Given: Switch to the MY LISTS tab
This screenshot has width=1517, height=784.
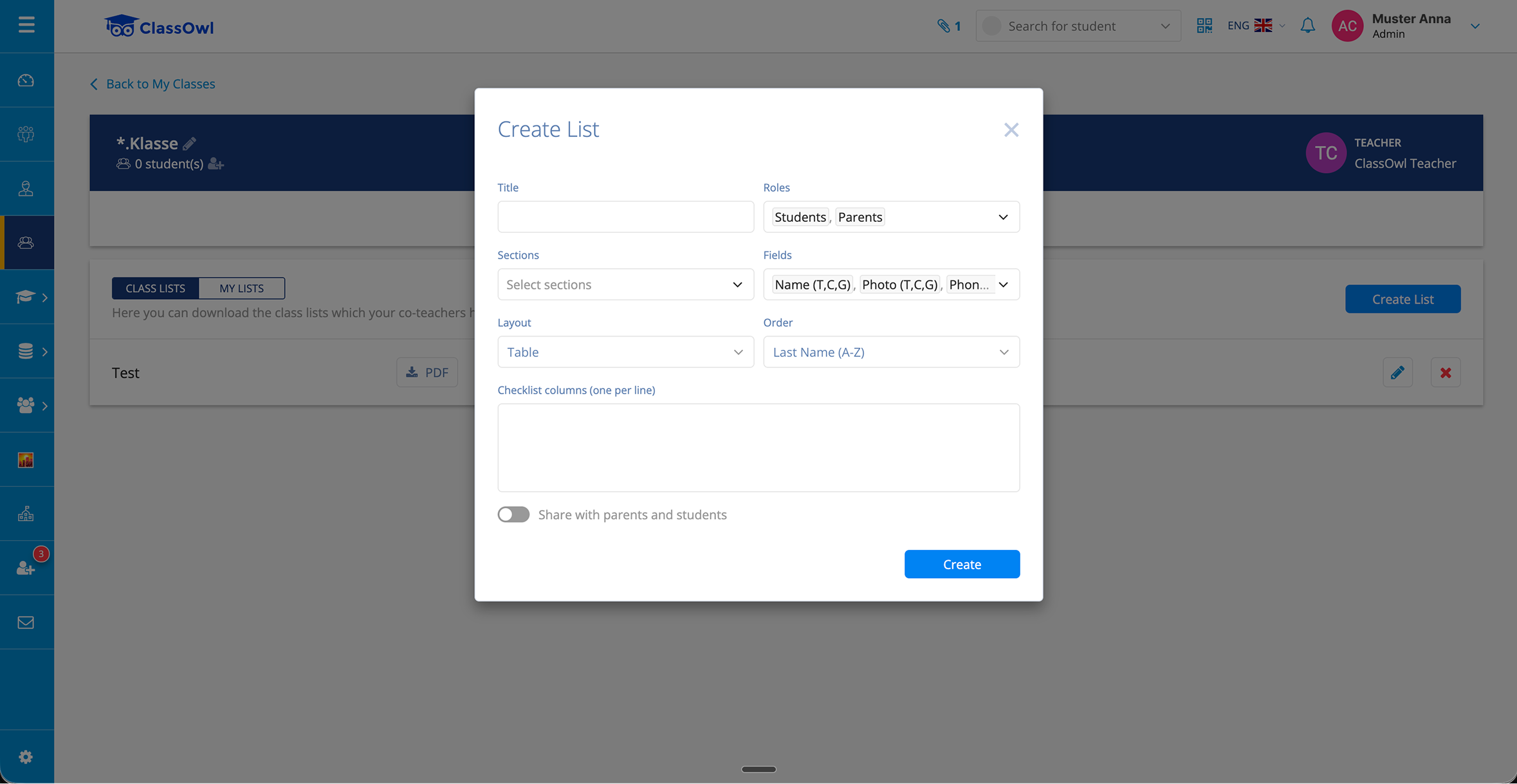Looking at the screenshot, I should tap(242, 288).
